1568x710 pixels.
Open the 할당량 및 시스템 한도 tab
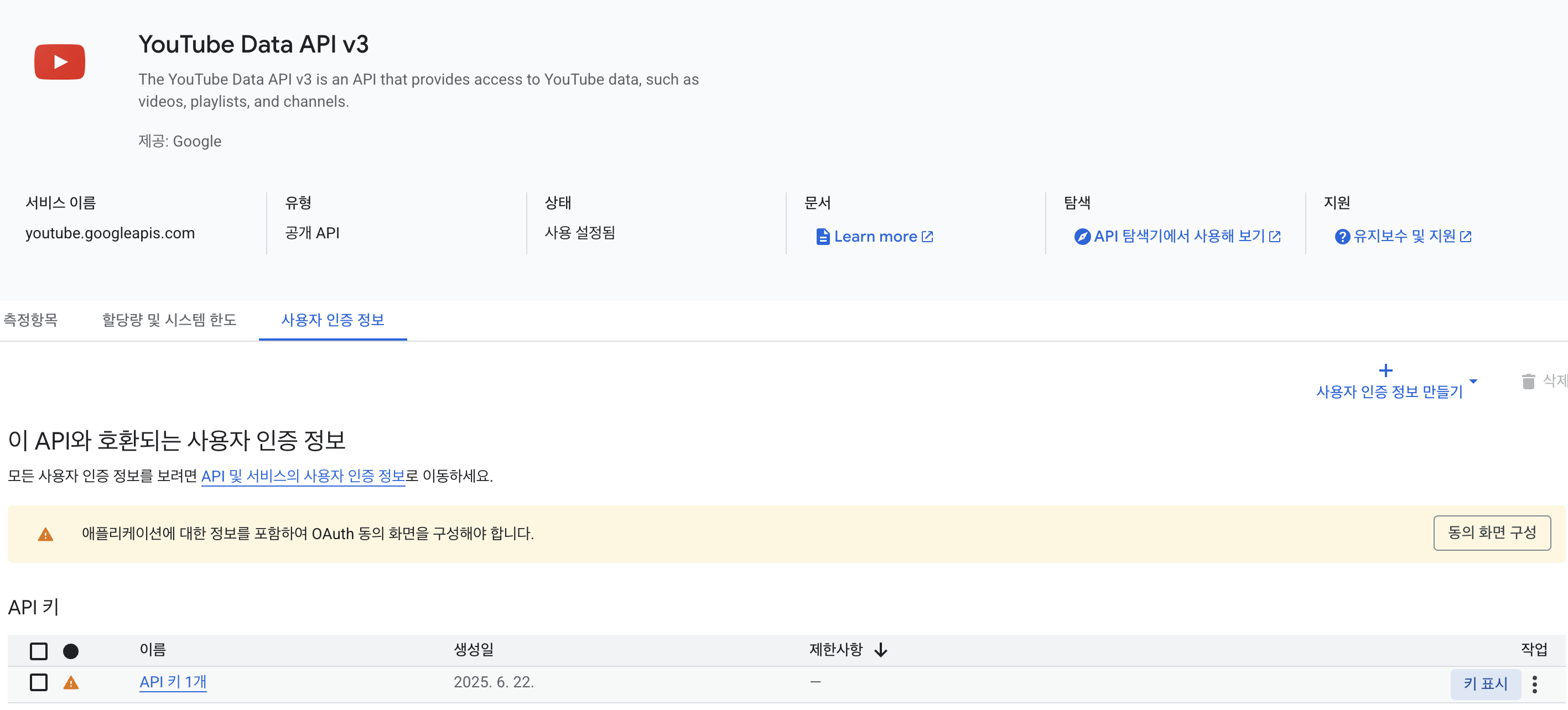[169, 320]
